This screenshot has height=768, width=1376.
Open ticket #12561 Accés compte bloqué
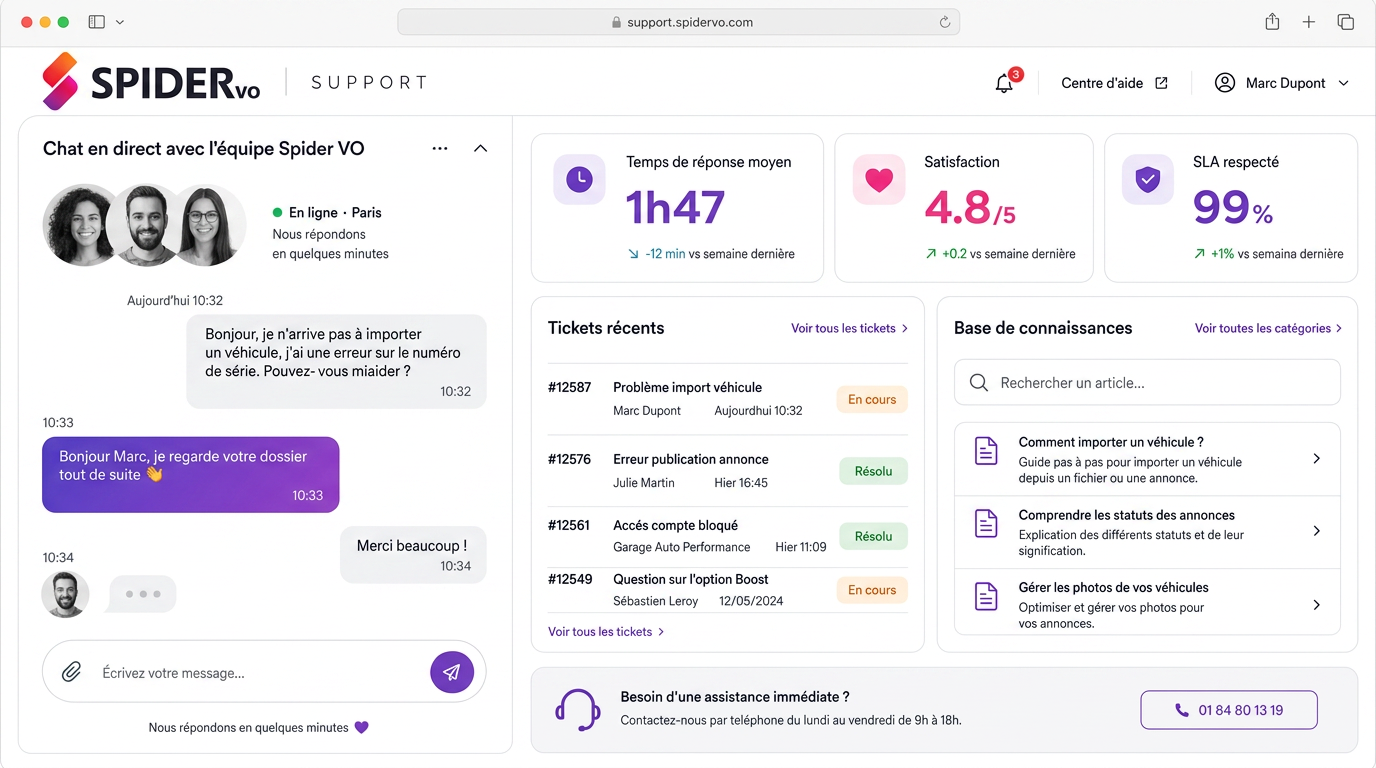pyautogui.click(x=728, y=536)
